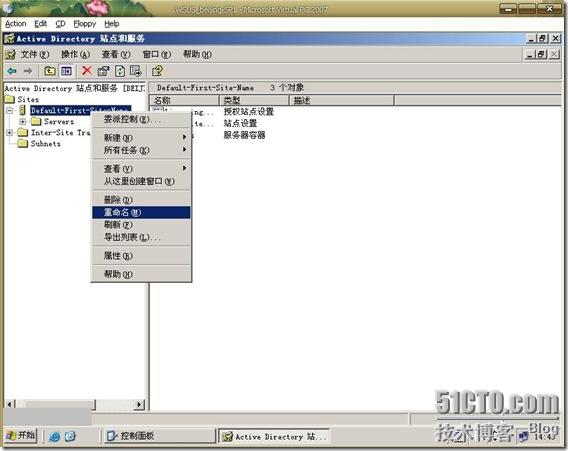Select Servers in the tree
This screenshot has height=451, width=568.
click(59, 122)
